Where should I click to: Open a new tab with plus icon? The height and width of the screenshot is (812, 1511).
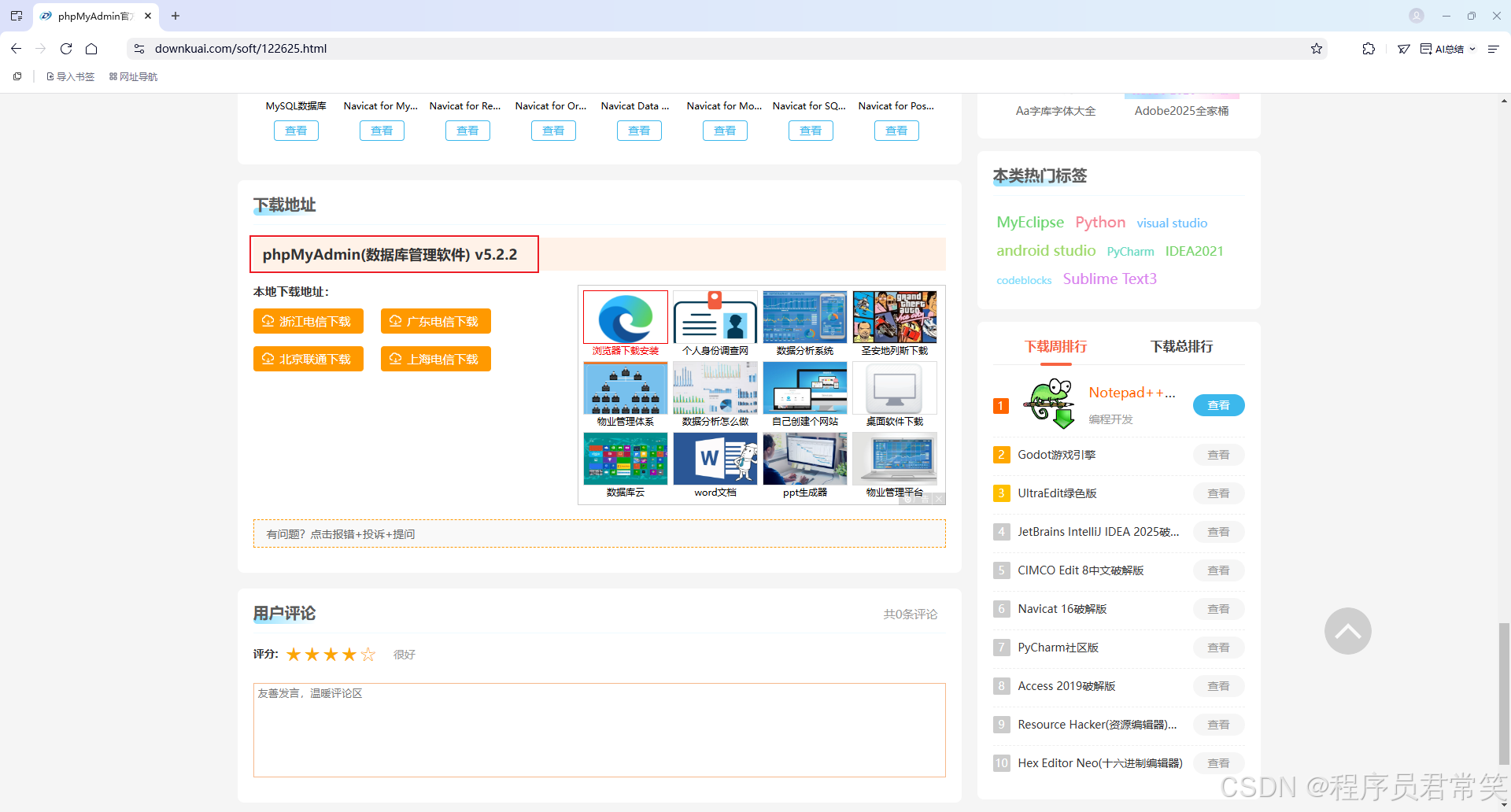175,16
